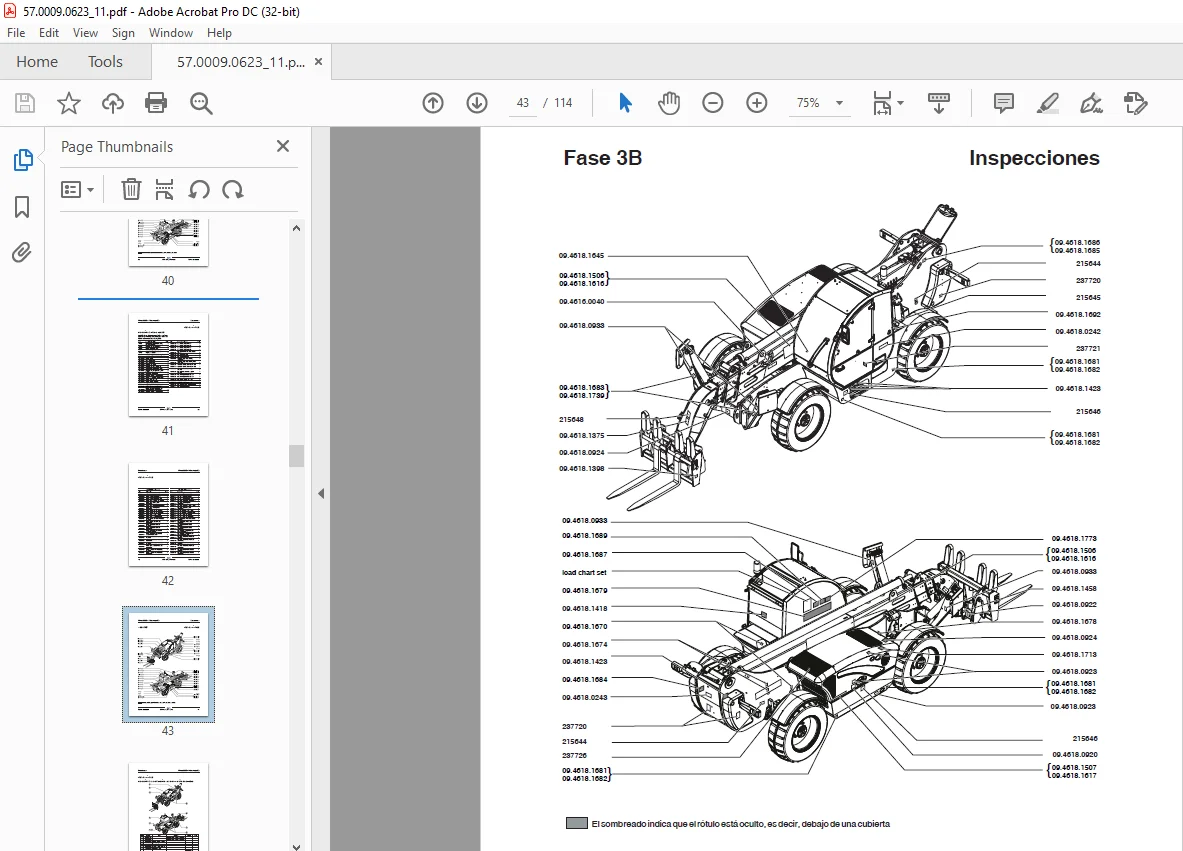The height and width of the screenshot is (851, 1183).
Task: Click the zoom out minus icon
Action: 712,103
